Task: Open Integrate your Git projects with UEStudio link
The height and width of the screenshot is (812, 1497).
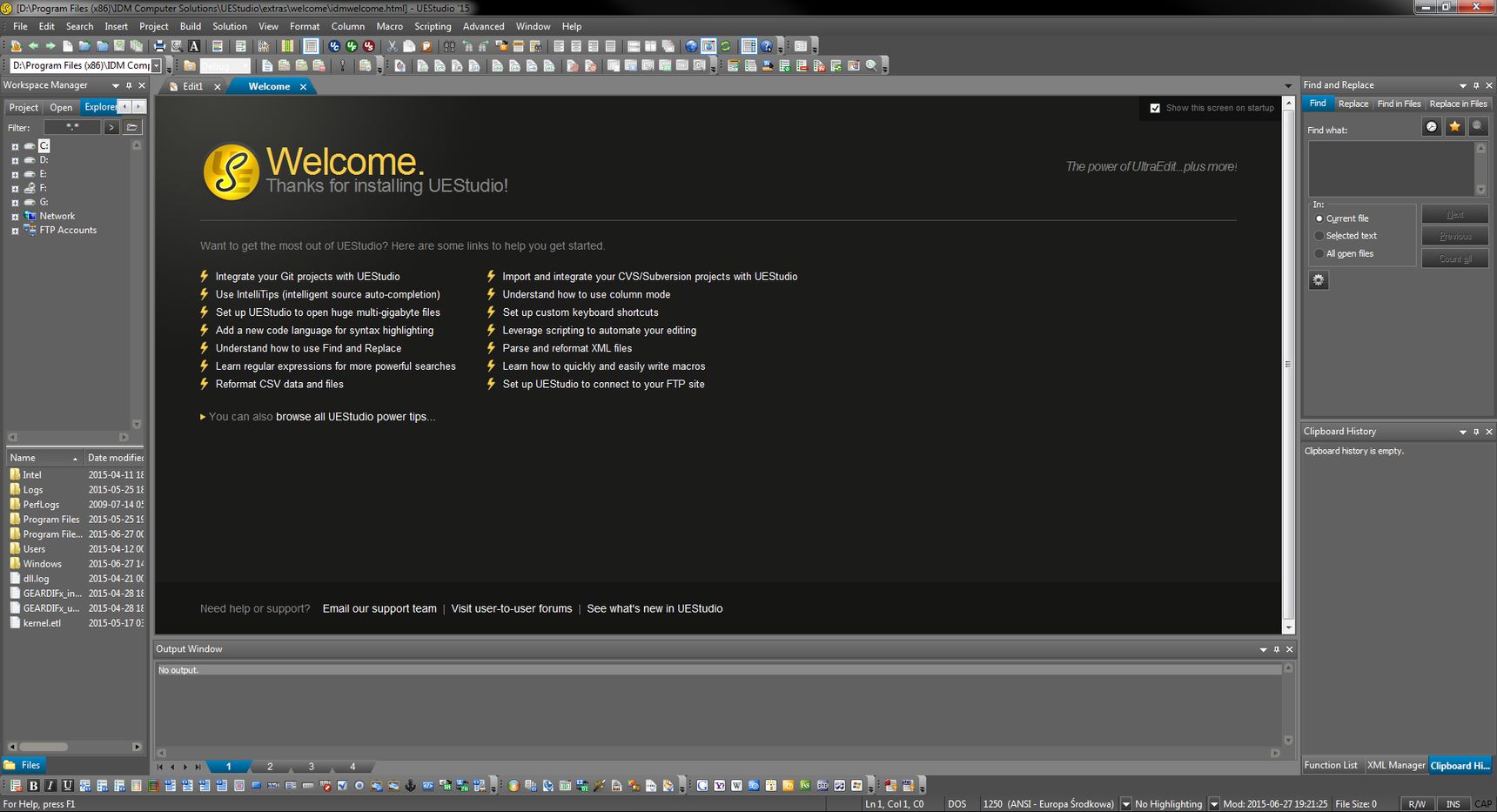Action: pyautogui.click(x=307, y=277)
